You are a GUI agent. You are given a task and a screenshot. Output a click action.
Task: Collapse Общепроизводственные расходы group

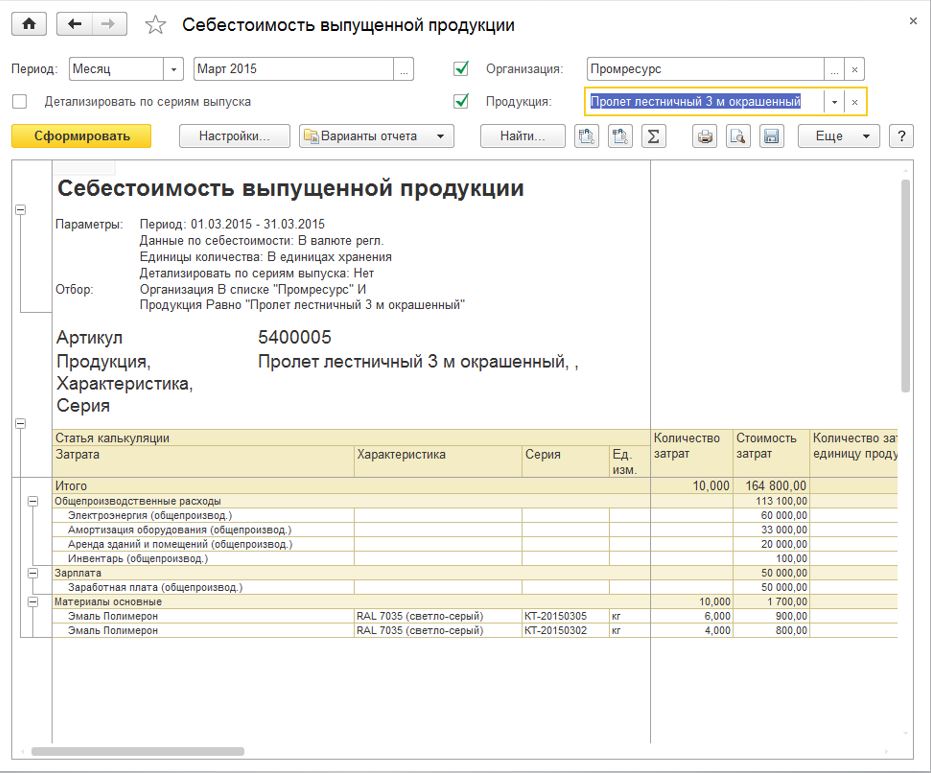pos(33,501)
